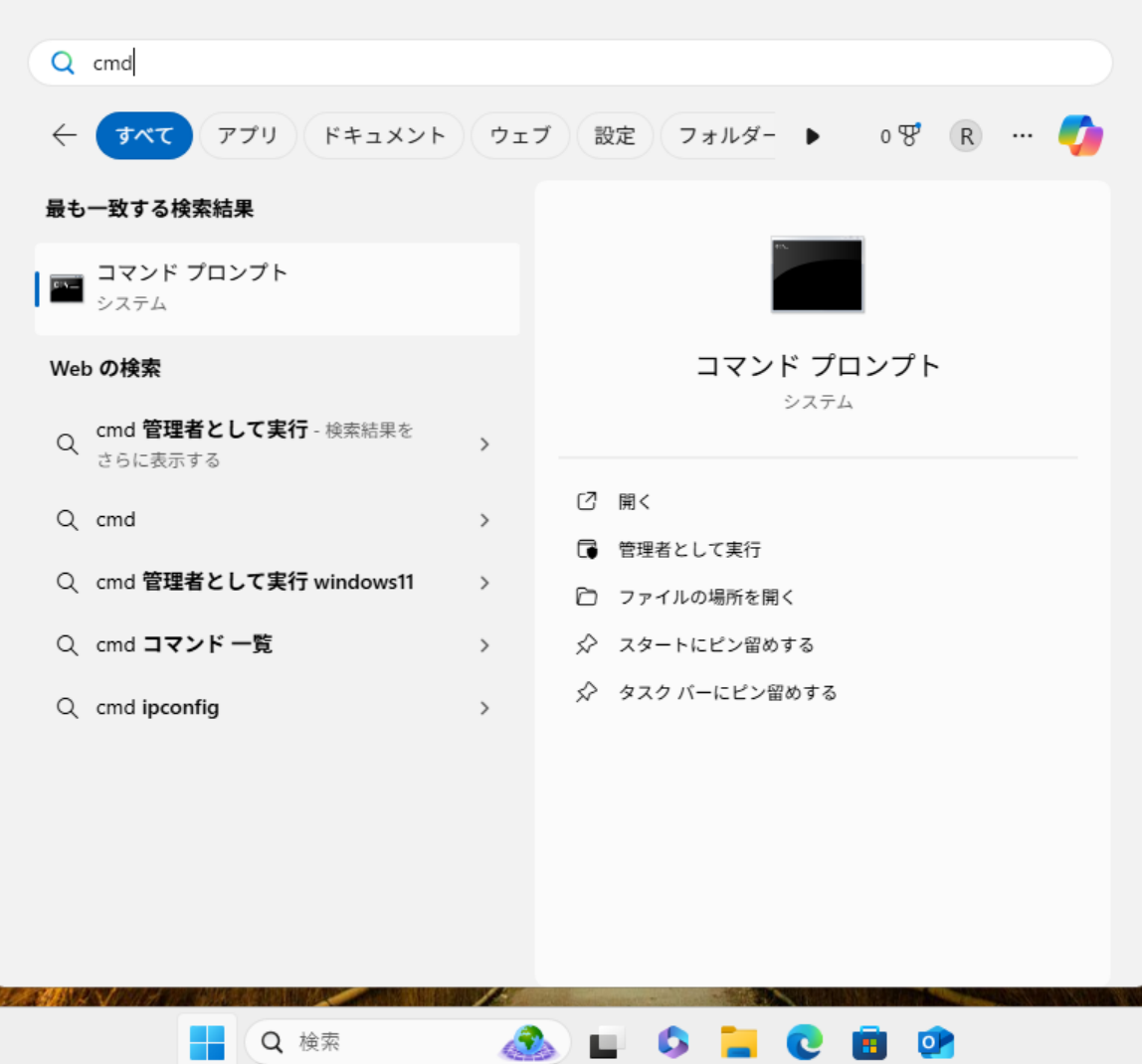This screenshot has width=1142, height=1064.
Task: Open Microsoft Store from the taskbar
Action: [x=869, y=1042]
